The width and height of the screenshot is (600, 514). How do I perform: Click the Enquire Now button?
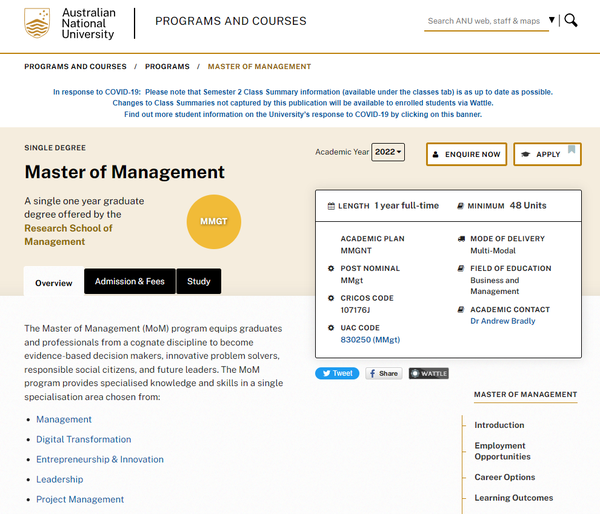coord(466,154)
